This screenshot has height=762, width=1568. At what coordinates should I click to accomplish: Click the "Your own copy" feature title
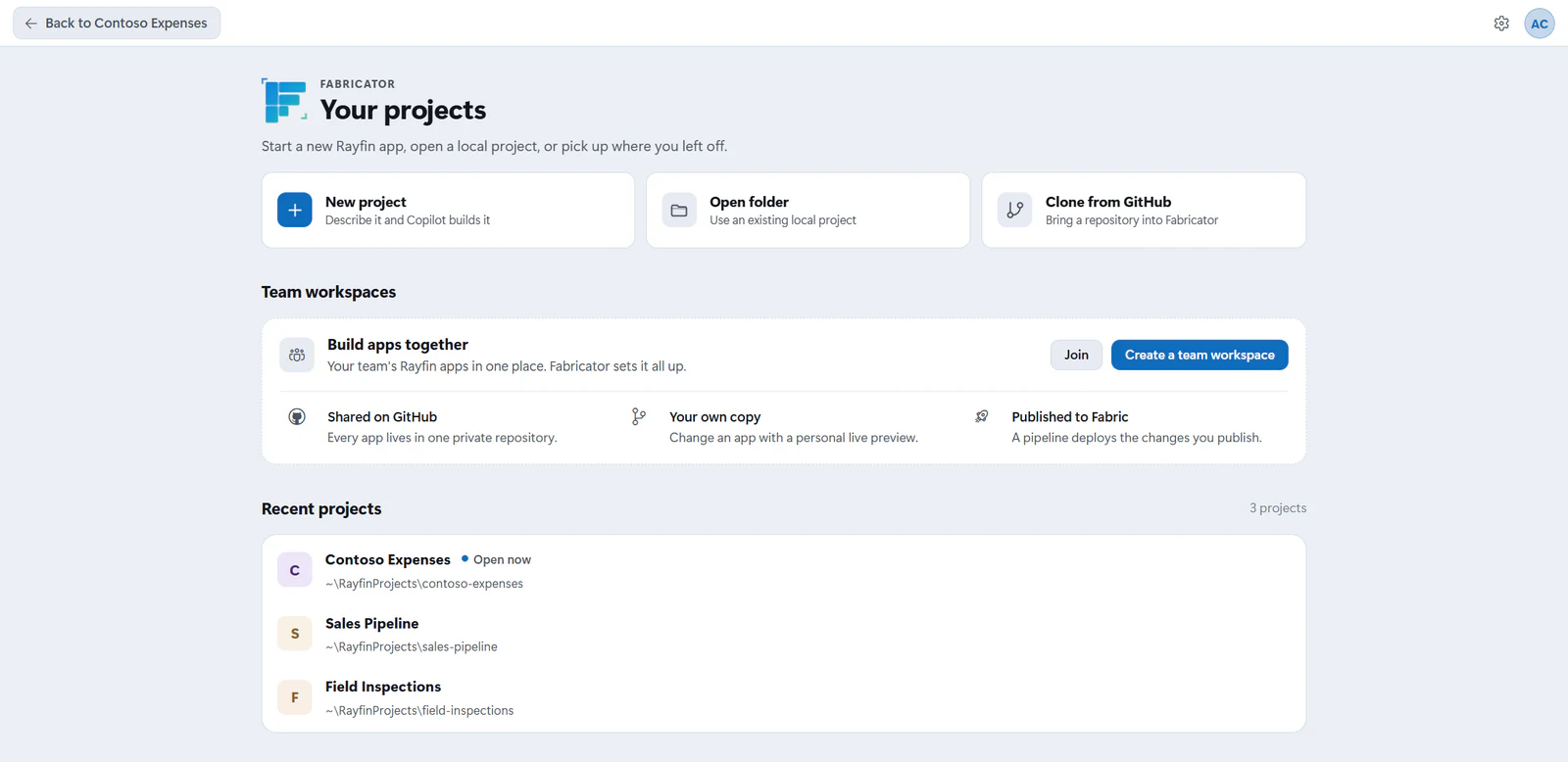pyautogui.click(x=714, y=417)
